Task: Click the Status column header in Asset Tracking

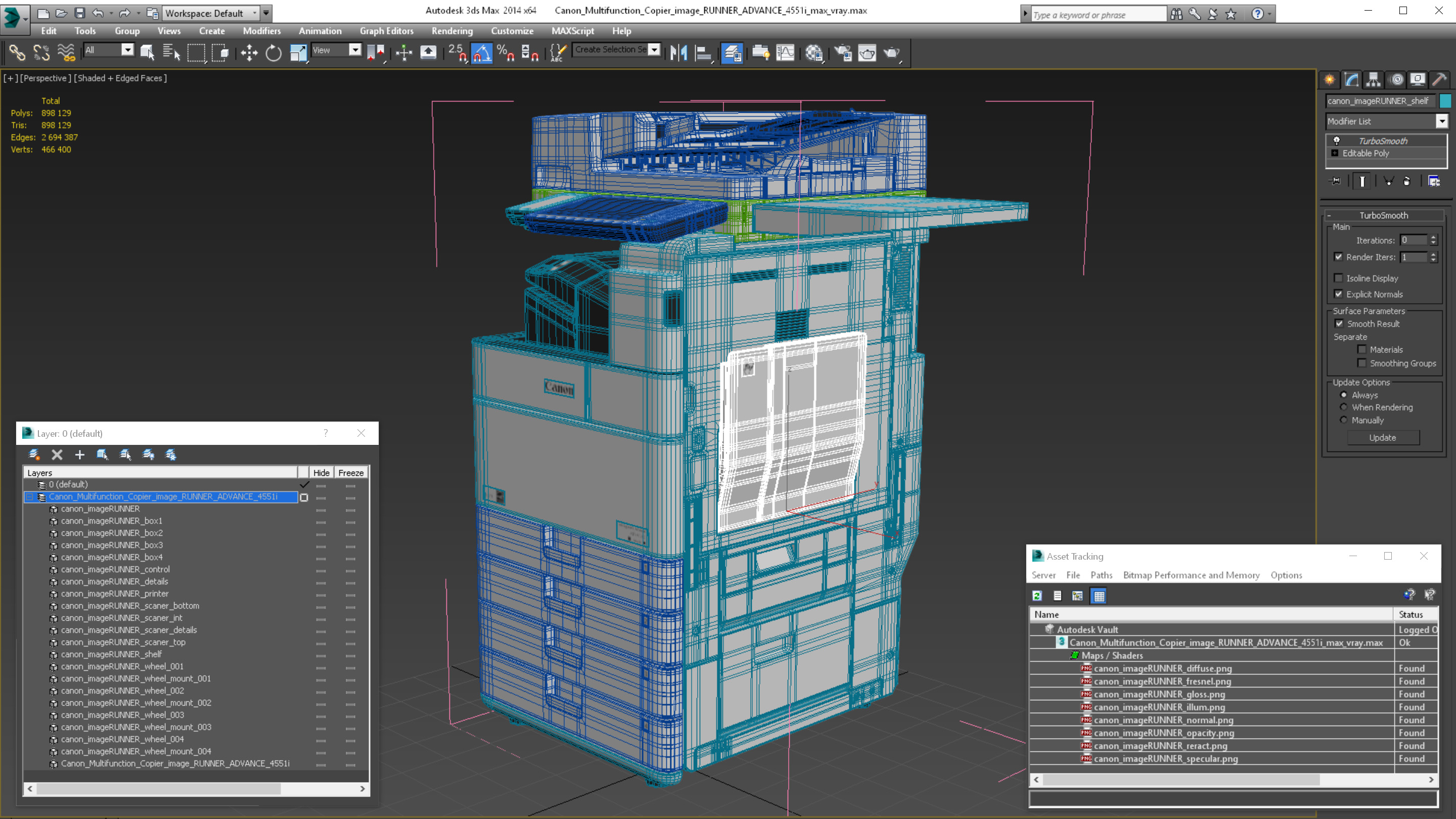Action: [1415, 614]
